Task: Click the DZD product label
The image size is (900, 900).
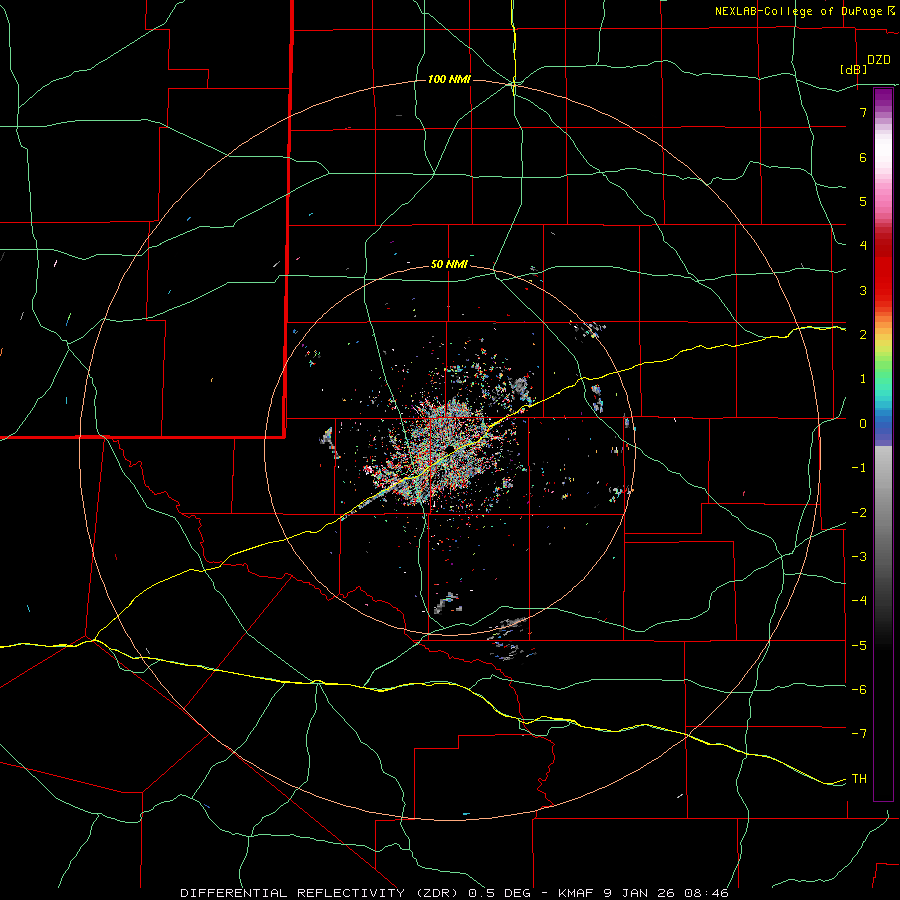Action: (x=879, y=60)
